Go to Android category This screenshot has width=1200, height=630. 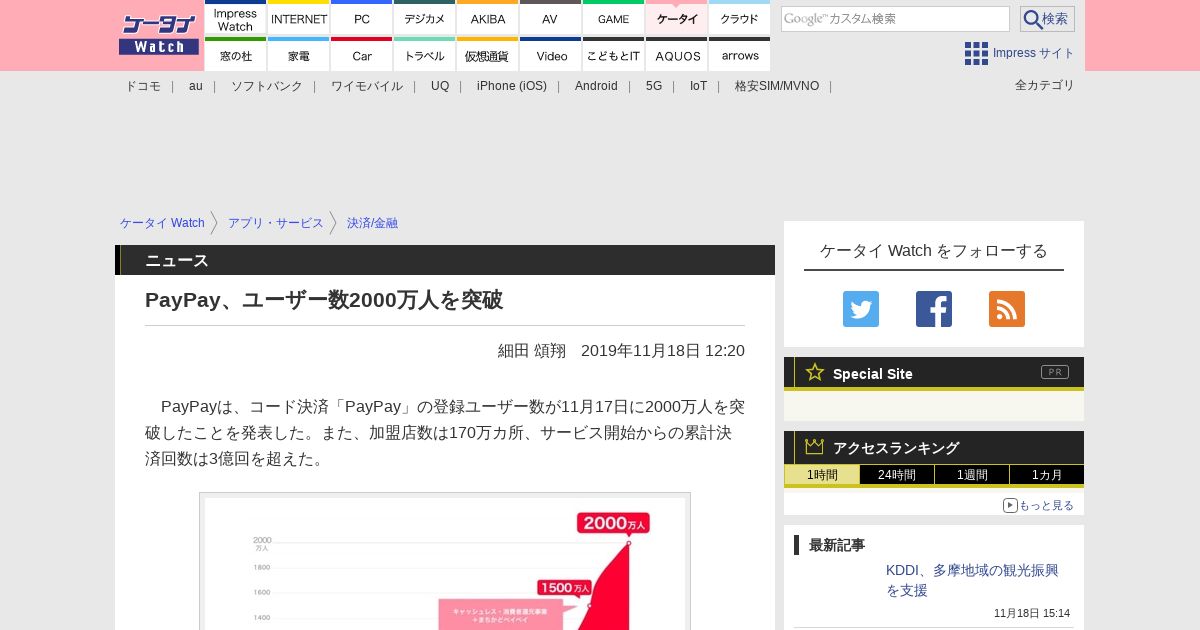point(596,86)
